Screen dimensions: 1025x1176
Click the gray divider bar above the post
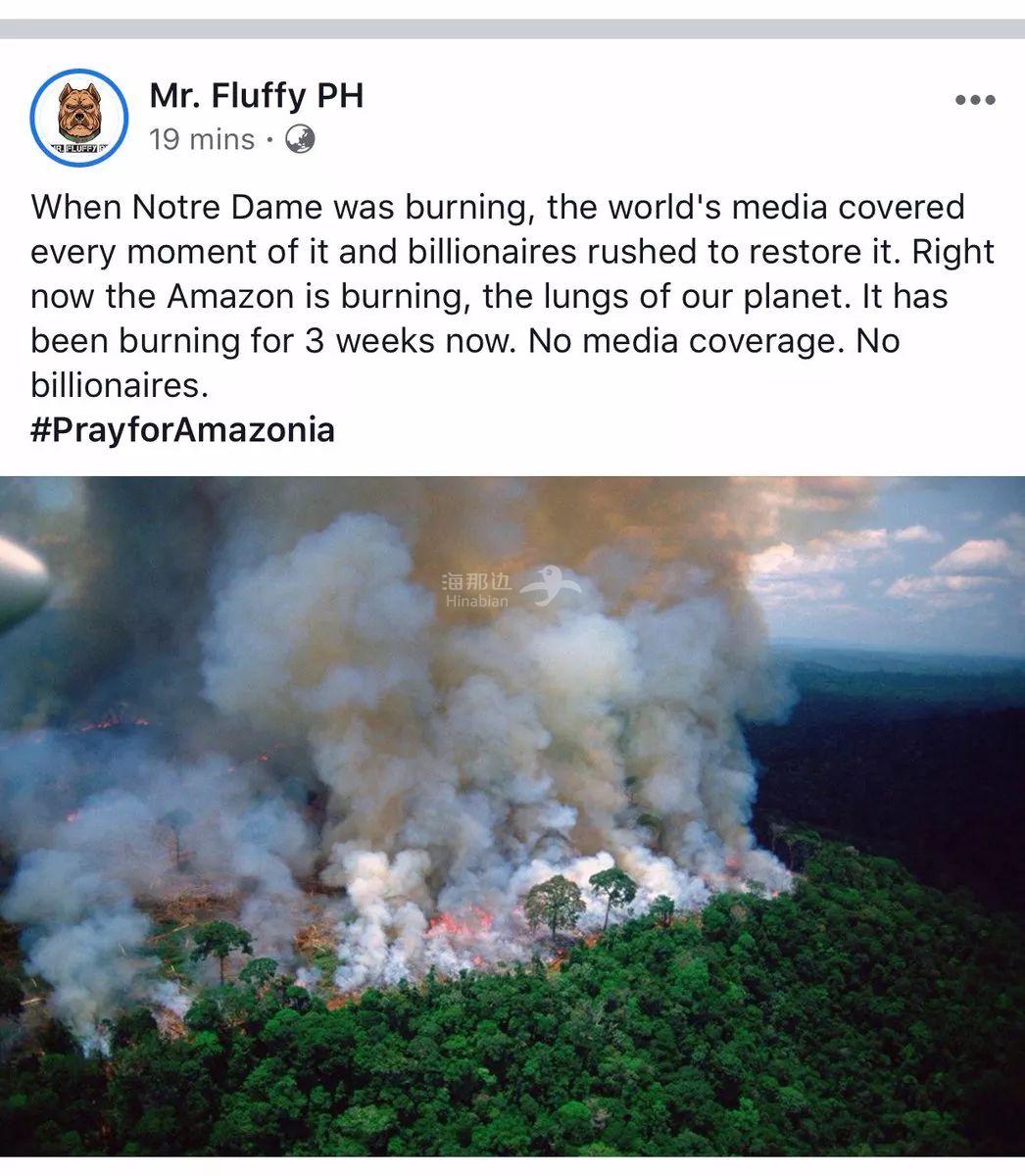pos(512,28)
